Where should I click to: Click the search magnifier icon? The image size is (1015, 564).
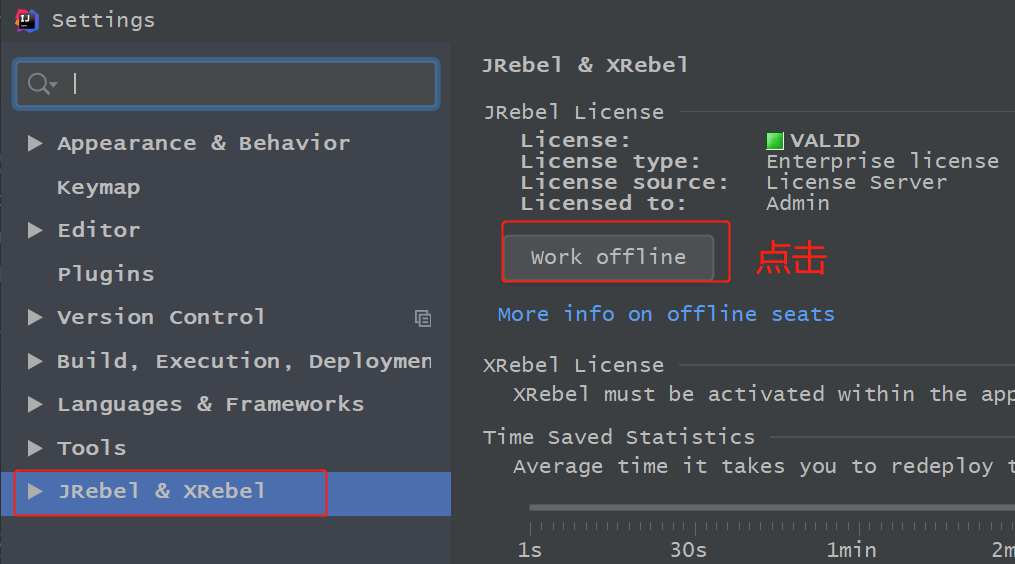coord(40,84)
